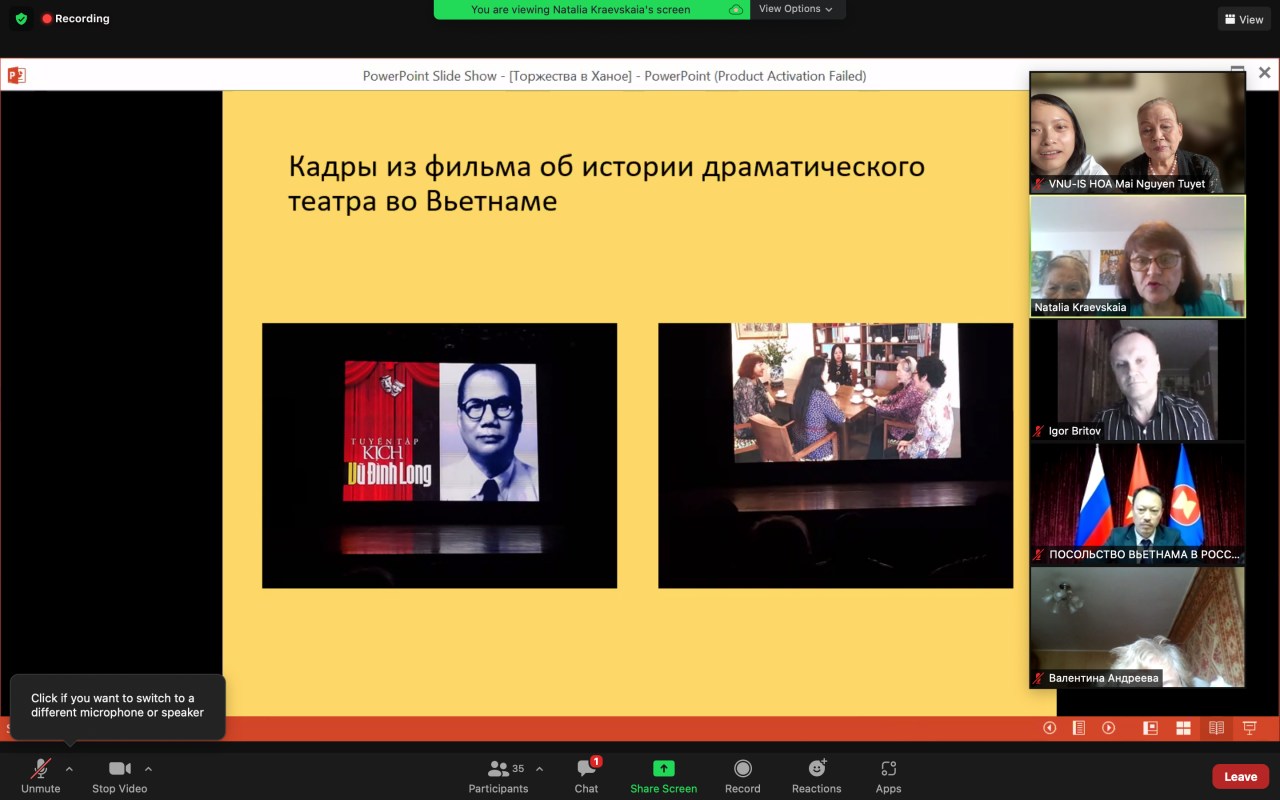
Task: Select Валентина Андреева's video thumbnail
Action: coord(1138,627)
